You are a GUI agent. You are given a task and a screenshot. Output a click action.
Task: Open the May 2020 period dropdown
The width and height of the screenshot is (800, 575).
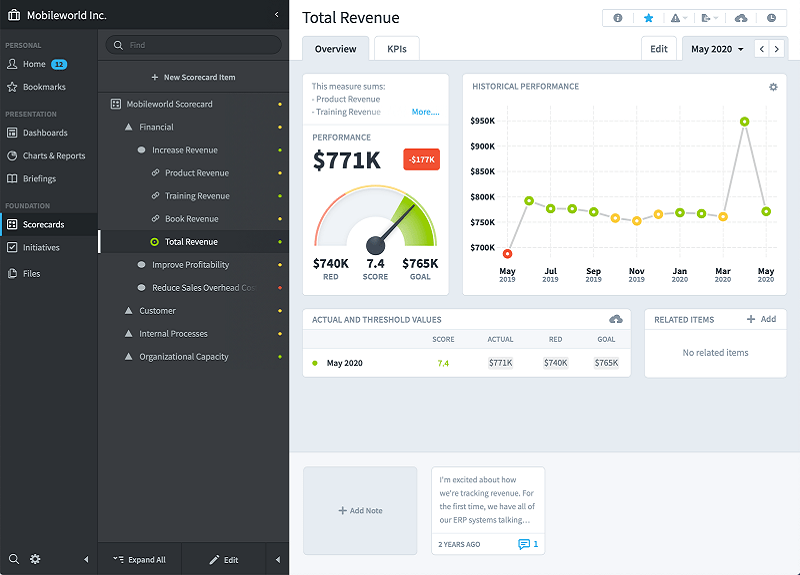717,49
